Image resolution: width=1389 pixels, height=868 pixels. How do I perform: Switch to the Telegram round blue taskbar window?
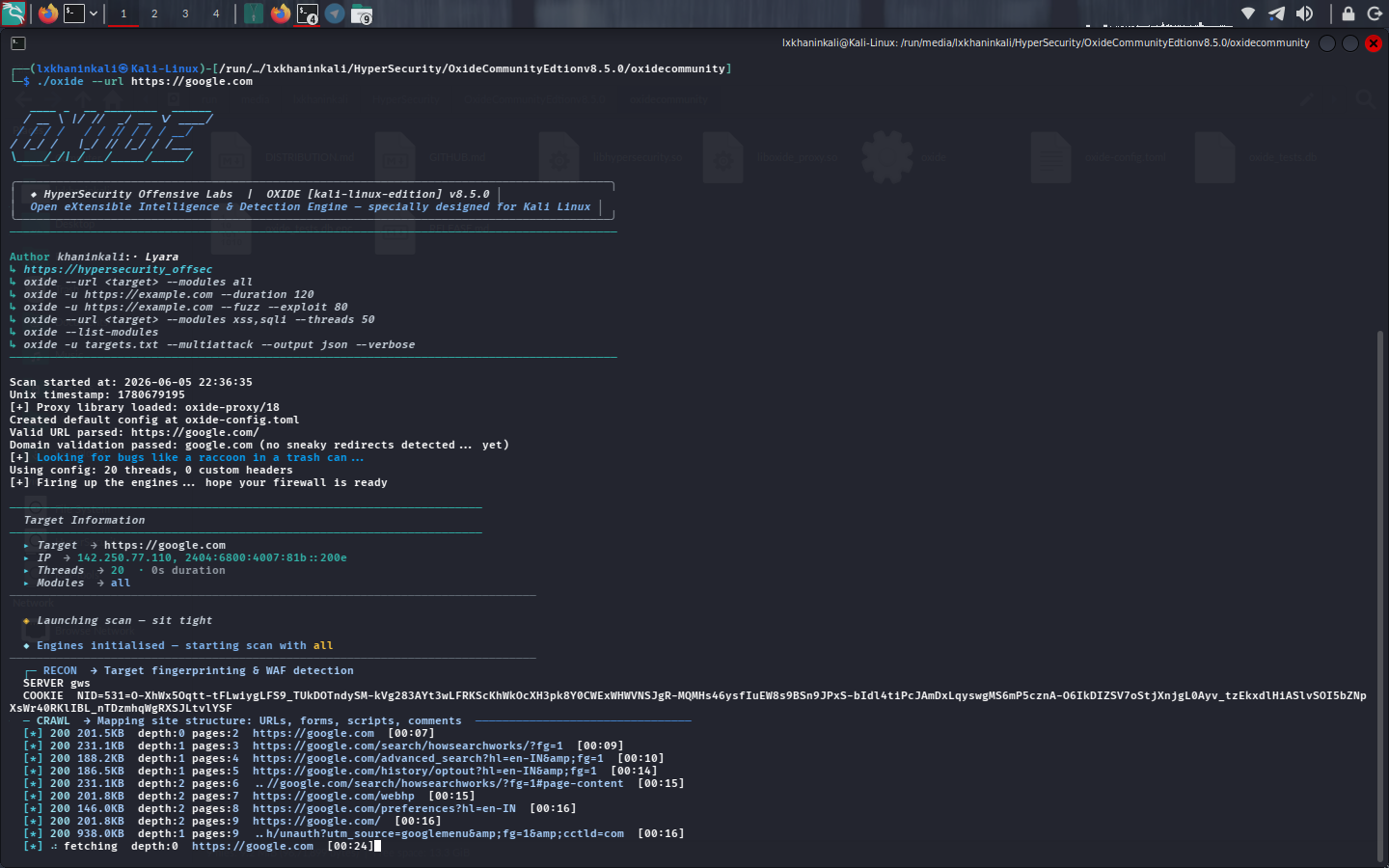coord(335,14)
